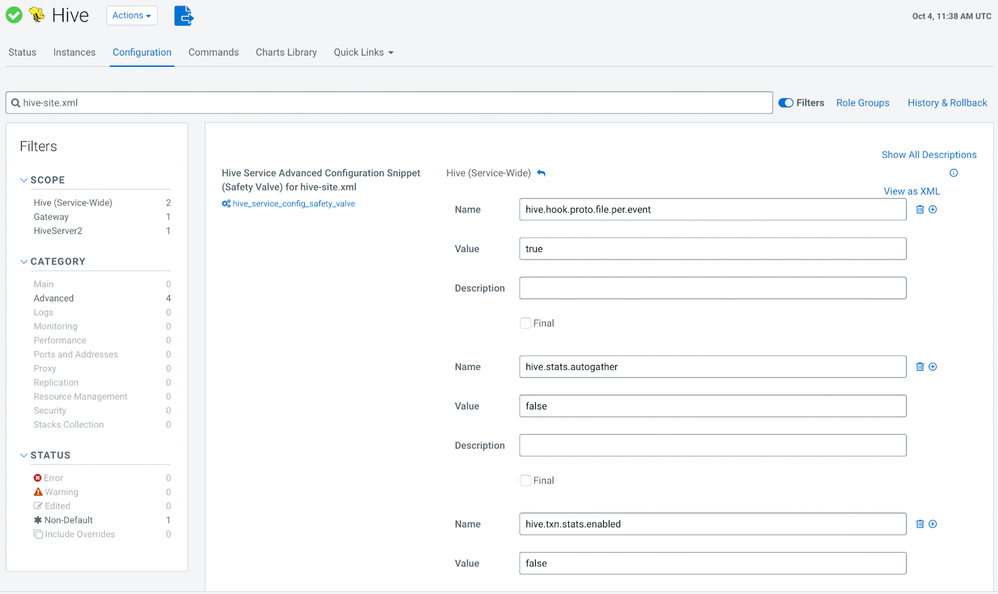Click the Non-Default asterisk icon
The image size is (998, 594).
pos(38,520)
